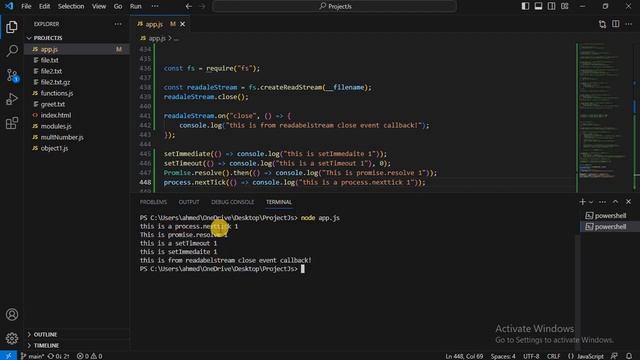
Task: Click the VS Code logo icon
Action: coord(9,6)
